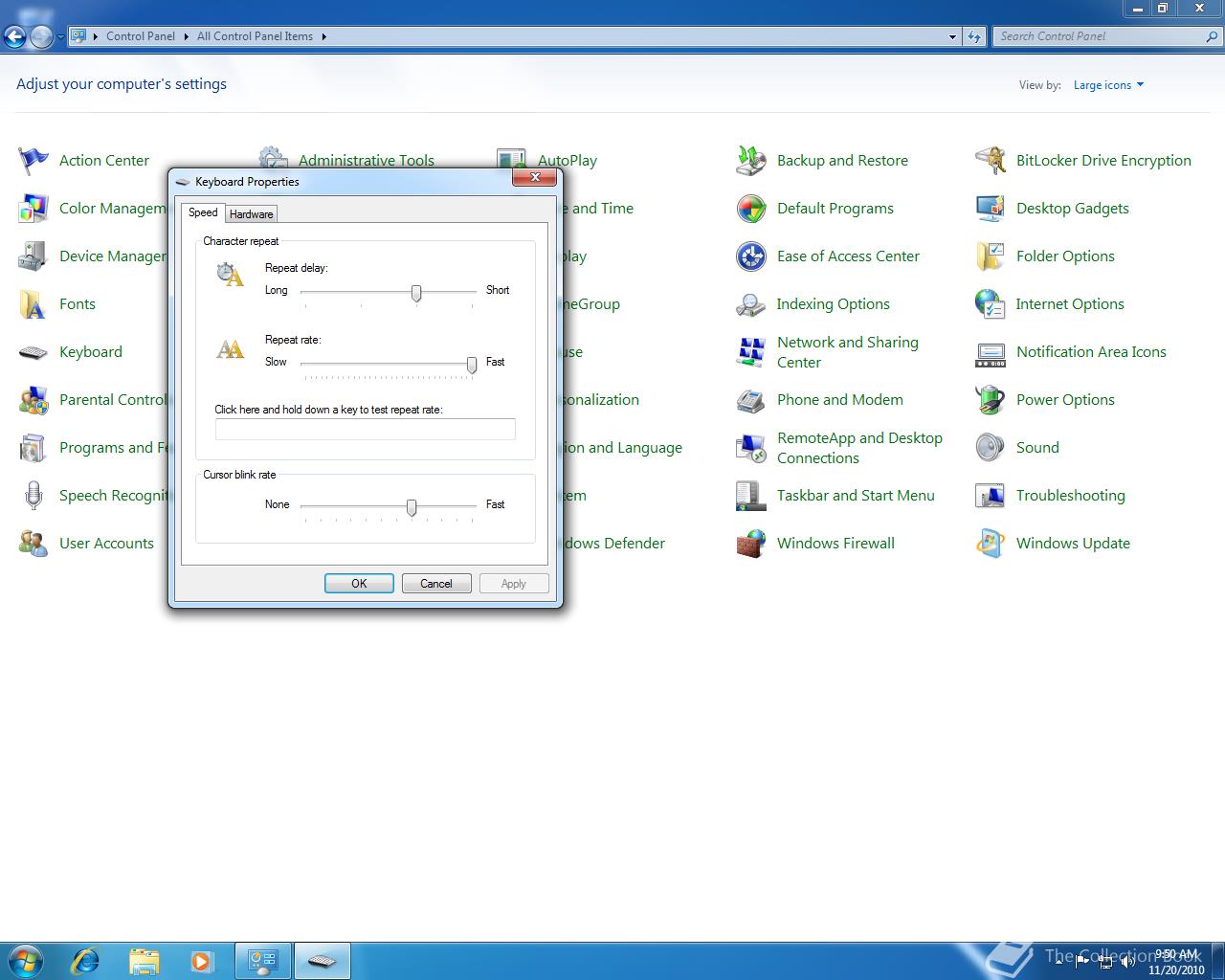Click the Control Panel taskbar button
The width and height of the screenshot is (1225, 980).
263,960
